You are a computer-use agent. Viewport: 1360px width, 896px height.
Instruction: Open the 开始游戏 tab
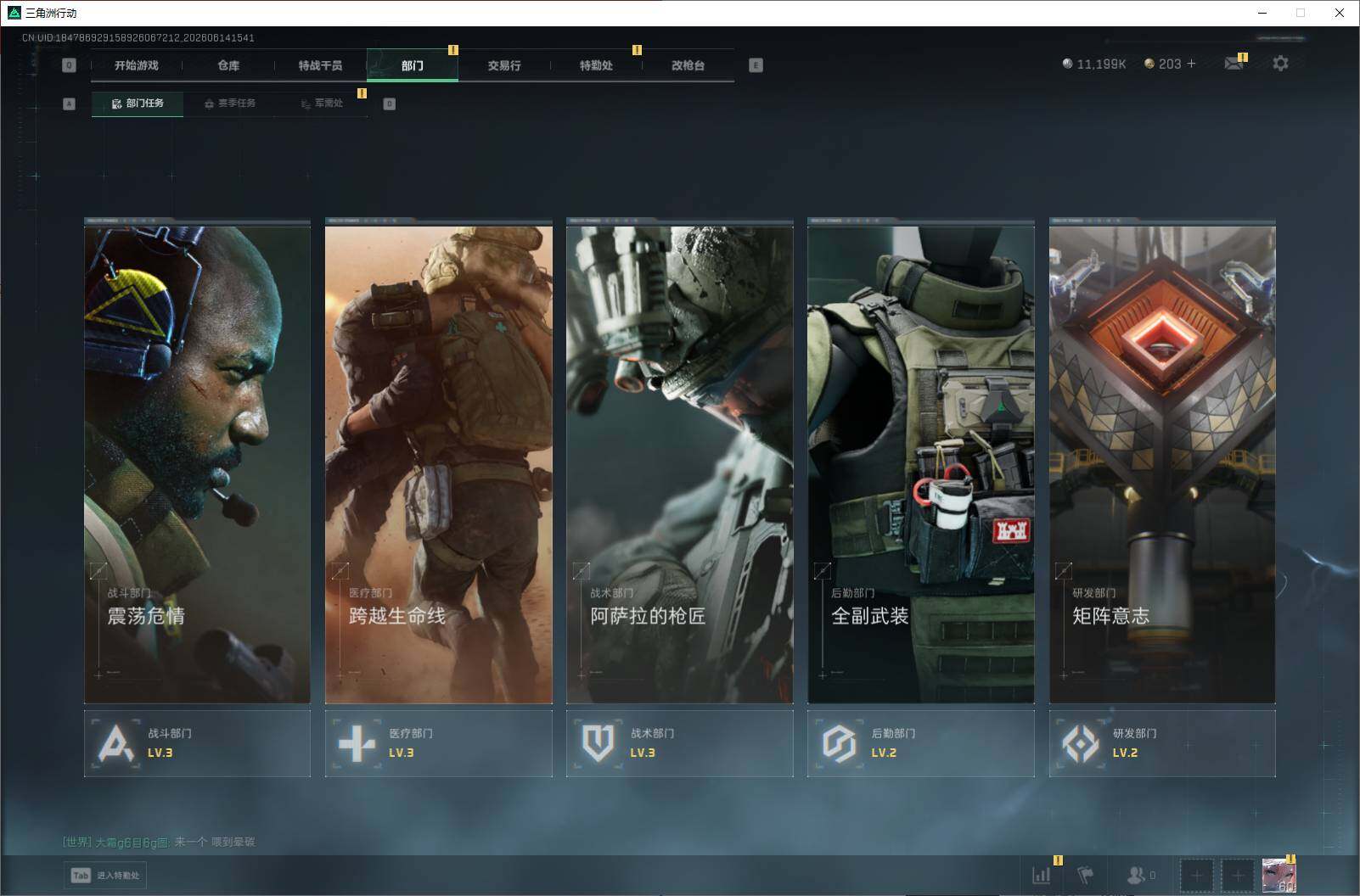click(137, 65)
